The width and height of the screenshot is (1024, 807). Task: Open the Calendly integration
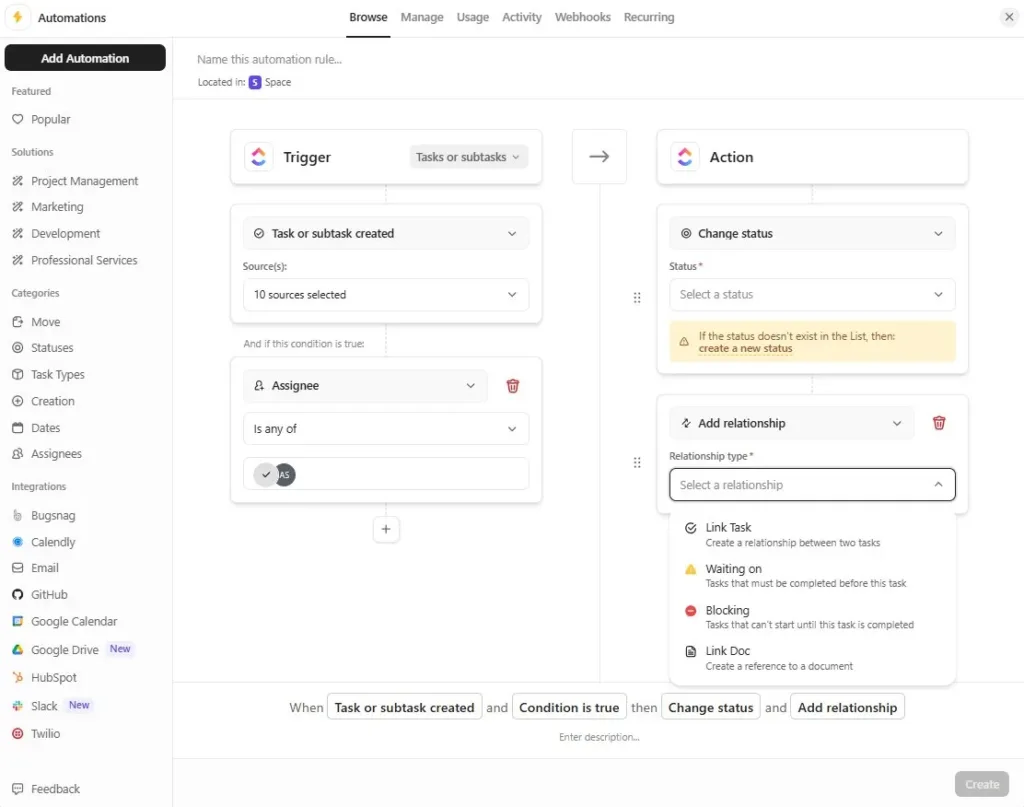tap(44, 543)
